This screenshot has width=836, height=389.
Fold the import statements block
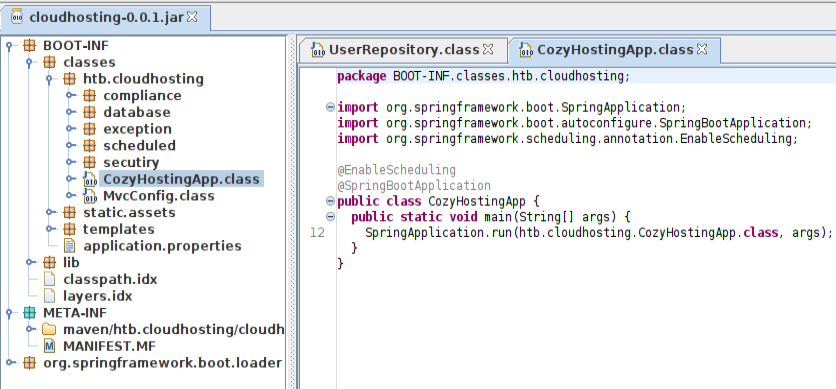click(330, 107)
